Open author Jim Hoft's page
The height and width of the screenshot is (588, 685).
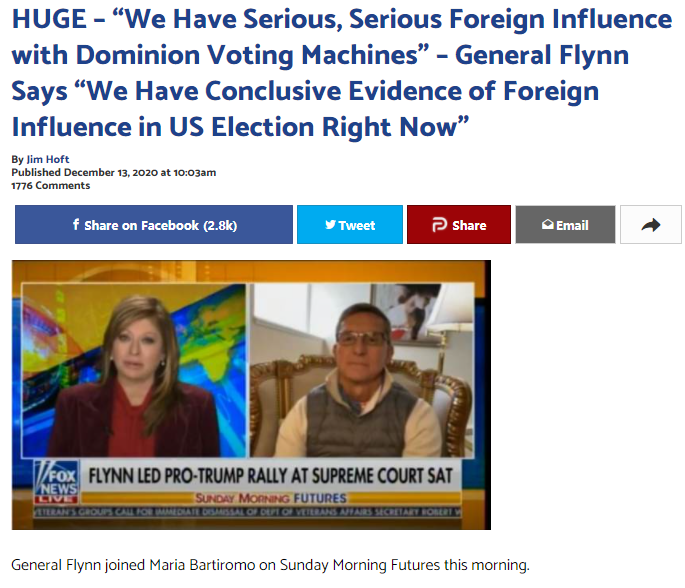coord(48,159)
